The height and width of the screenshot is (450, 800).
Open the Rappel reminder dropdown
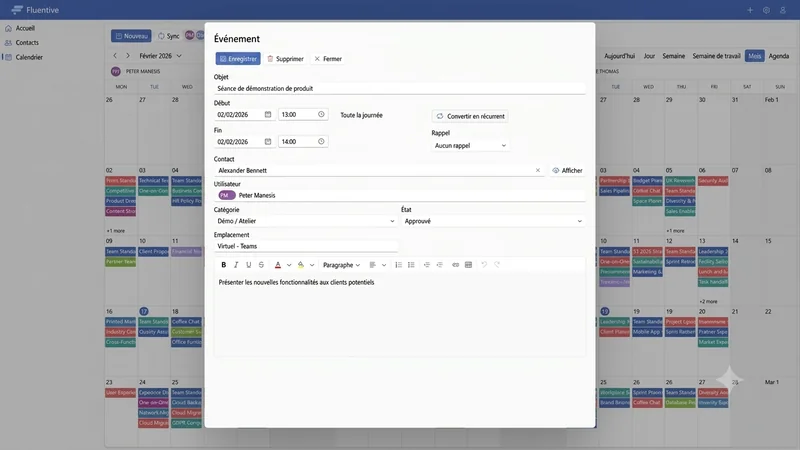(x=470, y=145)
